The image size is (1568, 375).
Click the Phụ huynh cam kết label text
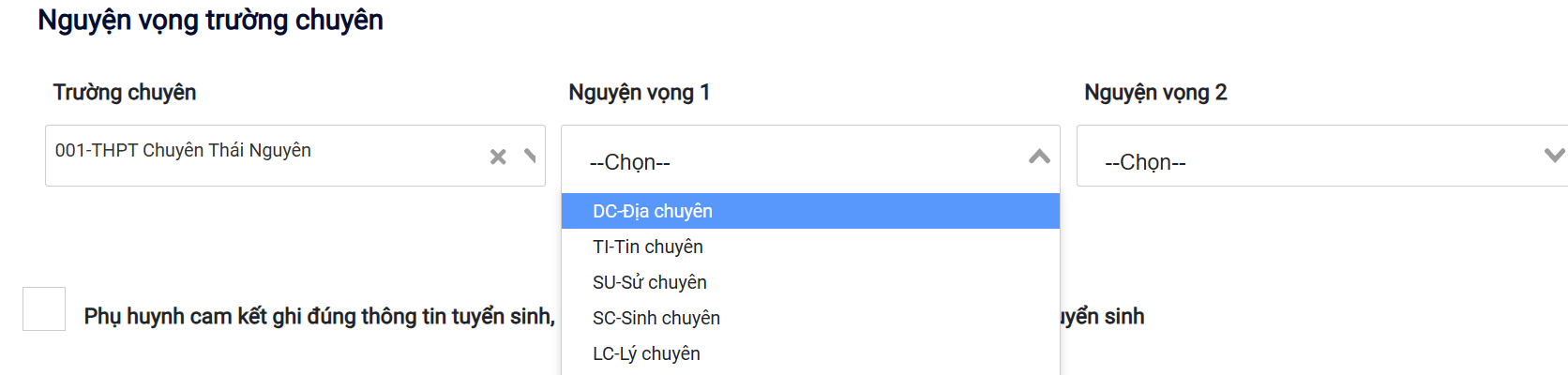pos(319,317)
